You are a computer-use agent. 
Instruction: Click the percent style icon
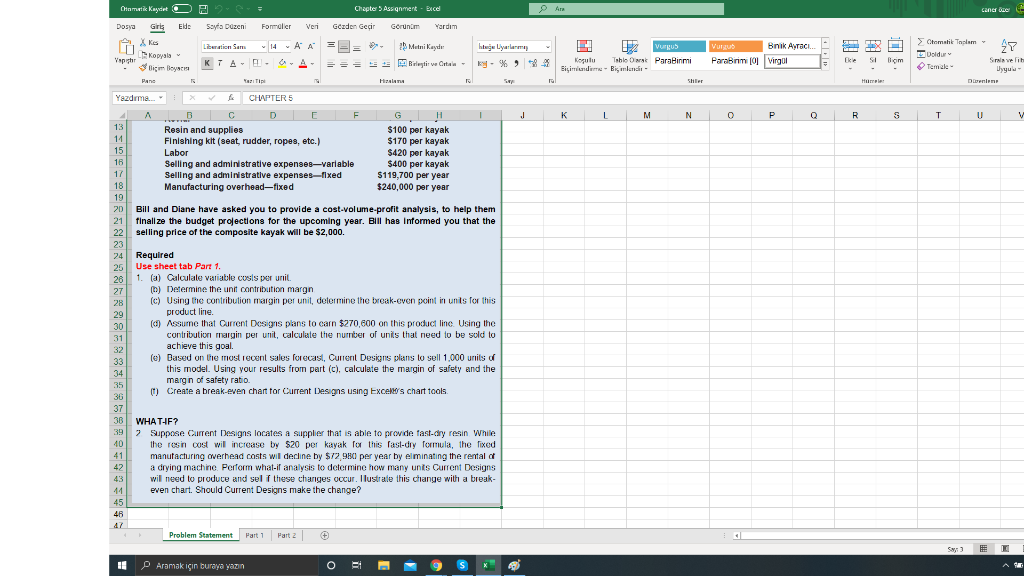504,64
